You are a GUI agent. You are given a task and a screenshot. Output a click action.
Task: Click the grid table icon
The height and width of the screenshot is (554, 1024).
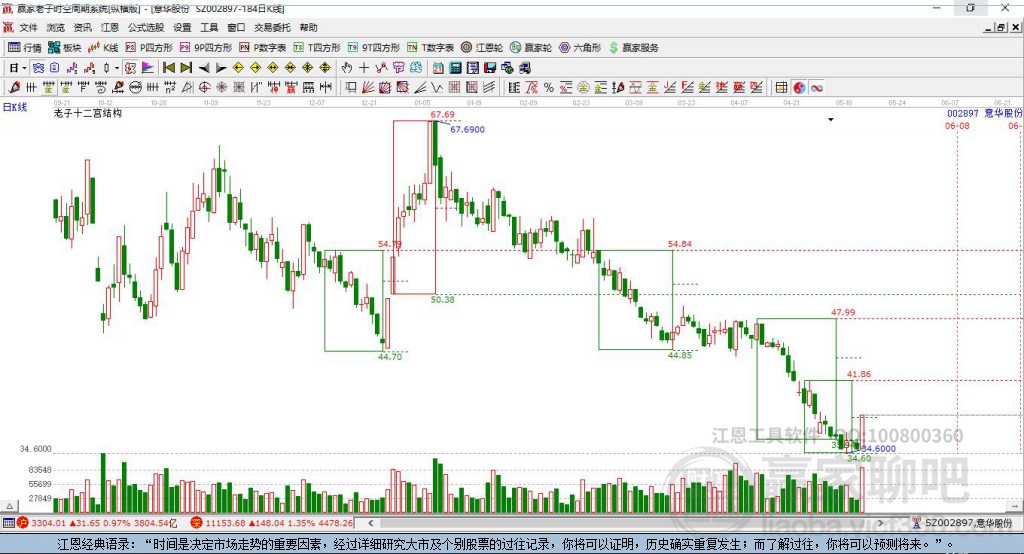[781, 88]
